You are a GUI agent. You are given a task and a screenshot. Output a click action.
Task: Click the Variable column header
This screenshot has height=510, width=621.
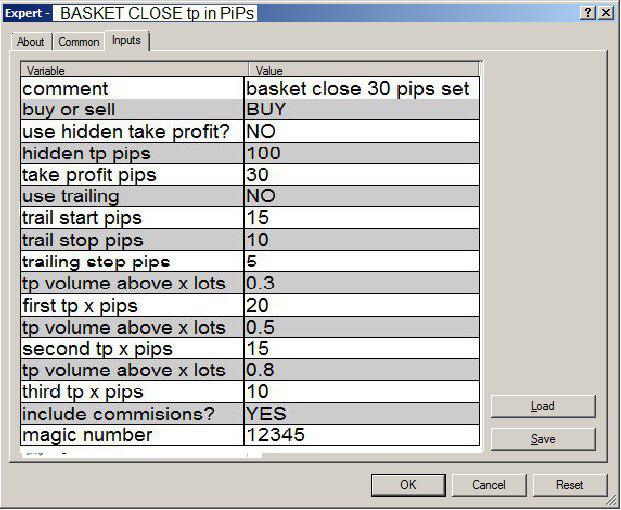coord(134,71)
